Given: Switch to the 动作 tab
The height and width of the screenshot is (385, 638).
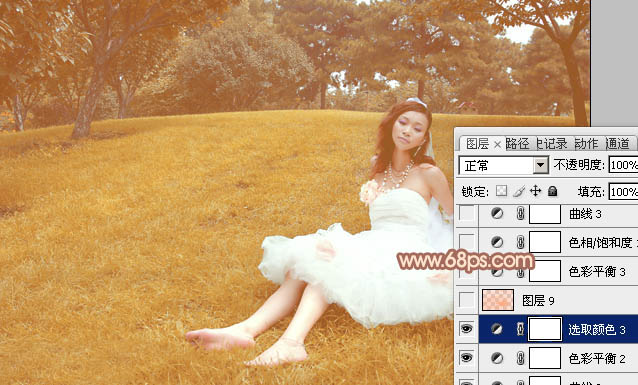Looking at the screenshot, I should tap(586, 144).
